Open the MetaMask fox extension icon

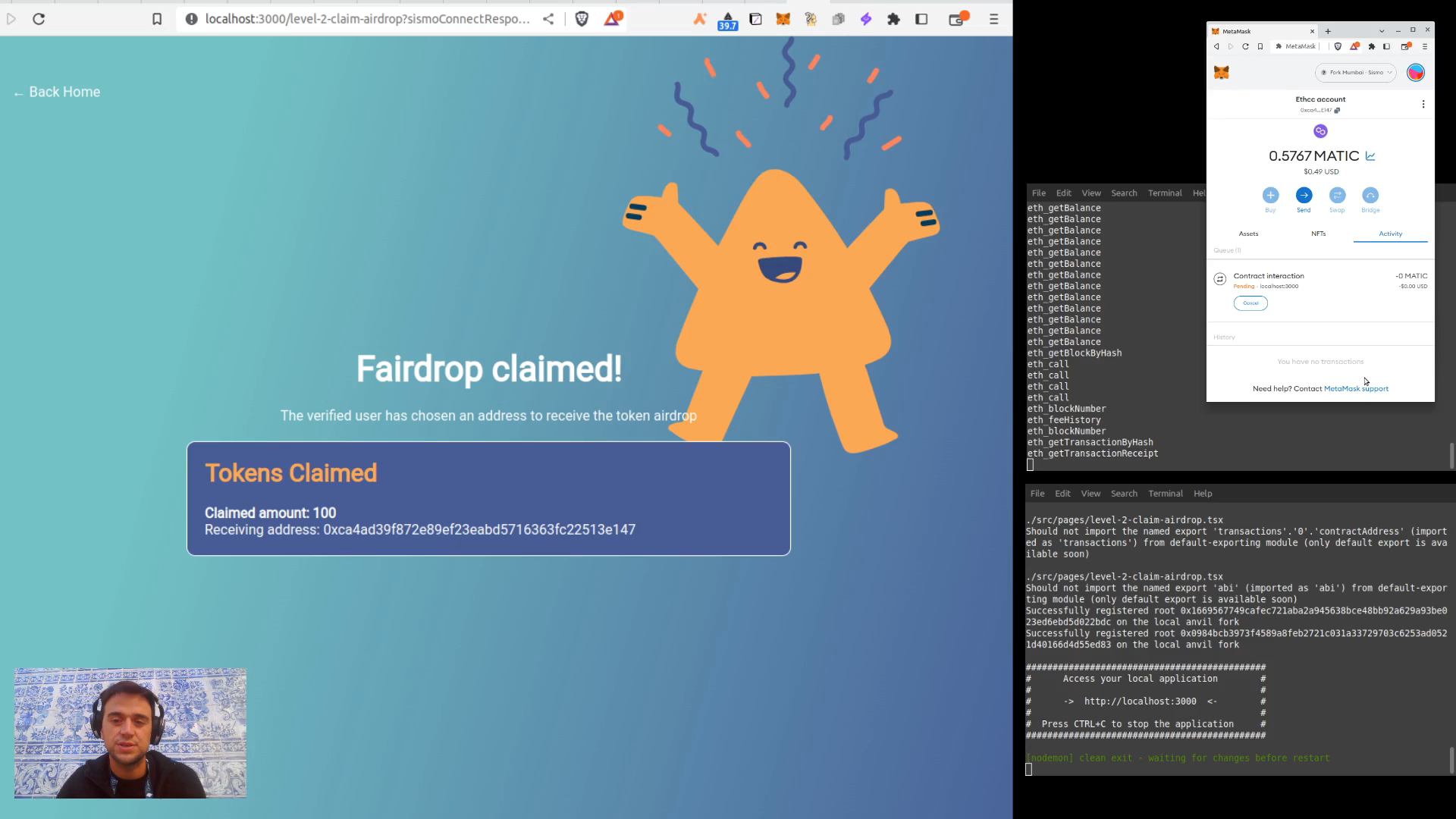783,20
